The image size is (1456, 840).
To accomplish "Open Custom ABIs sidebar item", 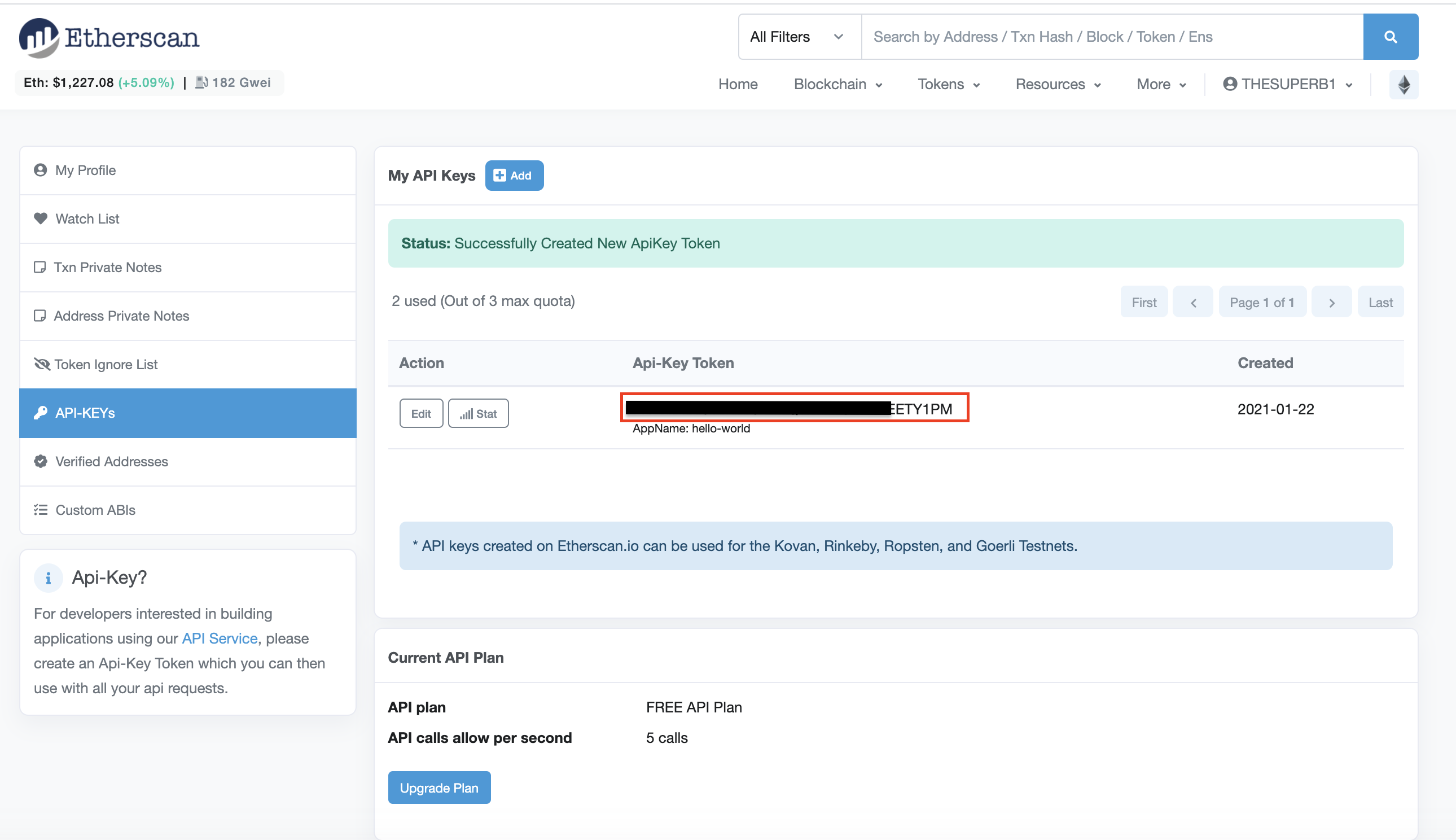I will pyautogui.click(x=95, y=510).
